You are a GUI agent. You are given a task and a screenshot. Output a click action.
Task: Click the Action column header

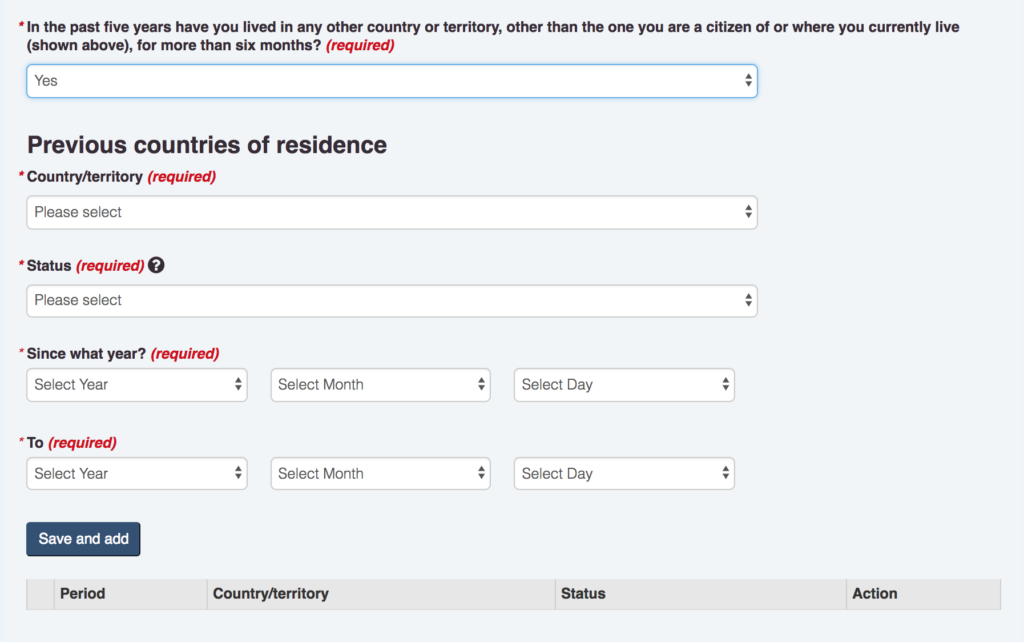click(x=875, y=594)
